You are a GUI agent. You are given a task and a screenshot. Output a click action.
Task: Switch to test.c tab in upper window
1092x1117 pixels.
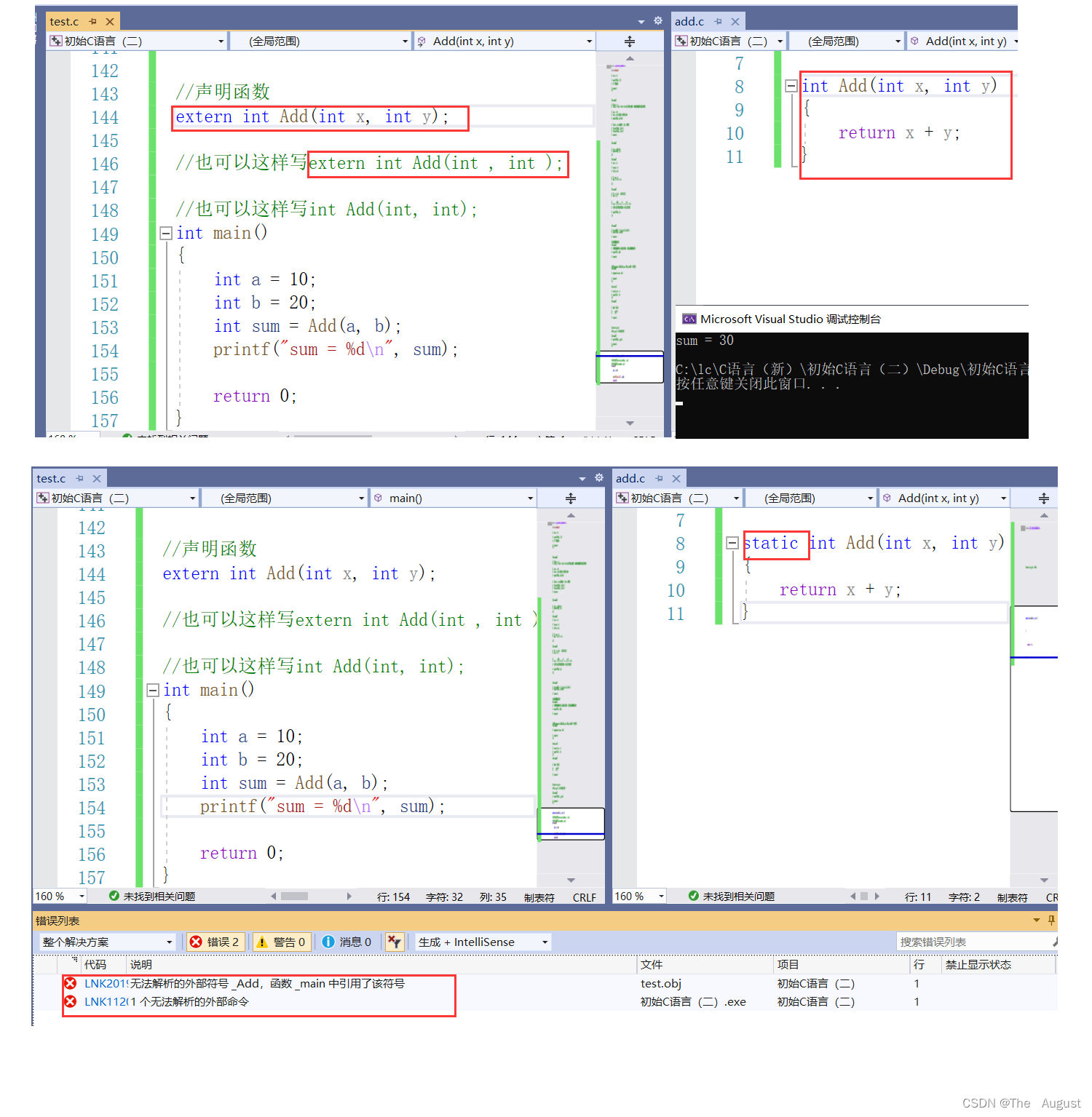tap(64, 22)
